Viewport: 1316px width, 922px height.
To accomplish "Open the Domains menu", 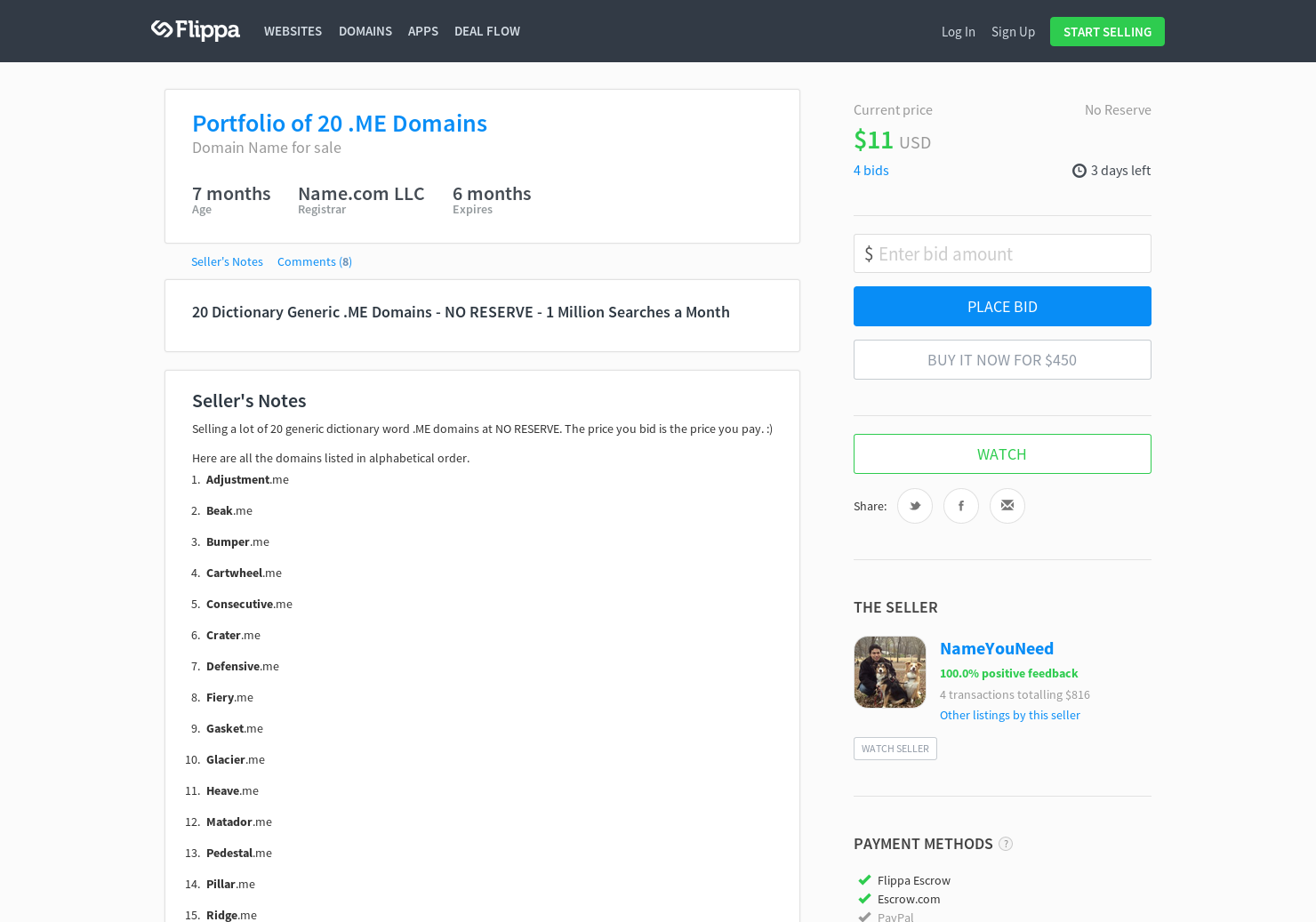I will pos(365,31).
